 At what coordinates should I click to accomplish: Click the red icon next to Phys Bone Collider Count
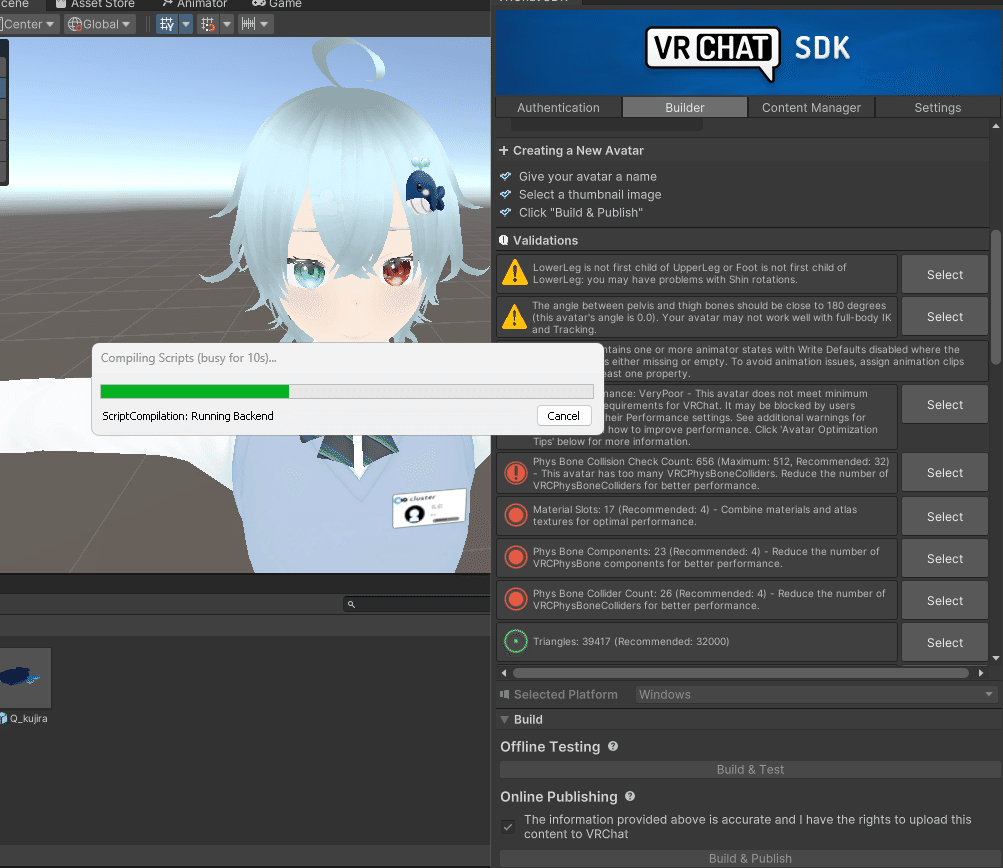tap(516, 599)
